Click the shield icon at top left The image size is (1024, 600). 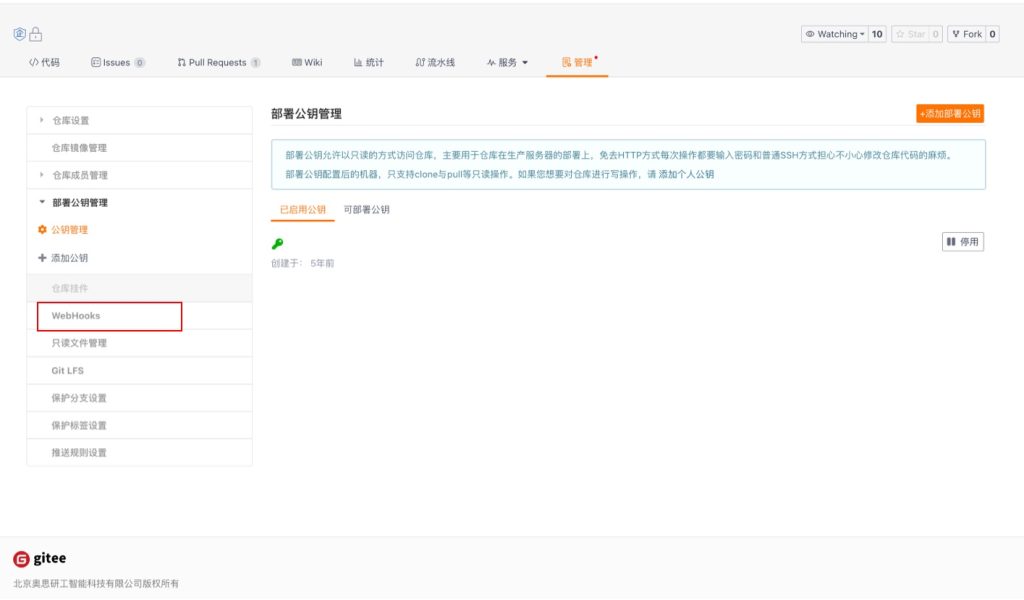point(19,34)
